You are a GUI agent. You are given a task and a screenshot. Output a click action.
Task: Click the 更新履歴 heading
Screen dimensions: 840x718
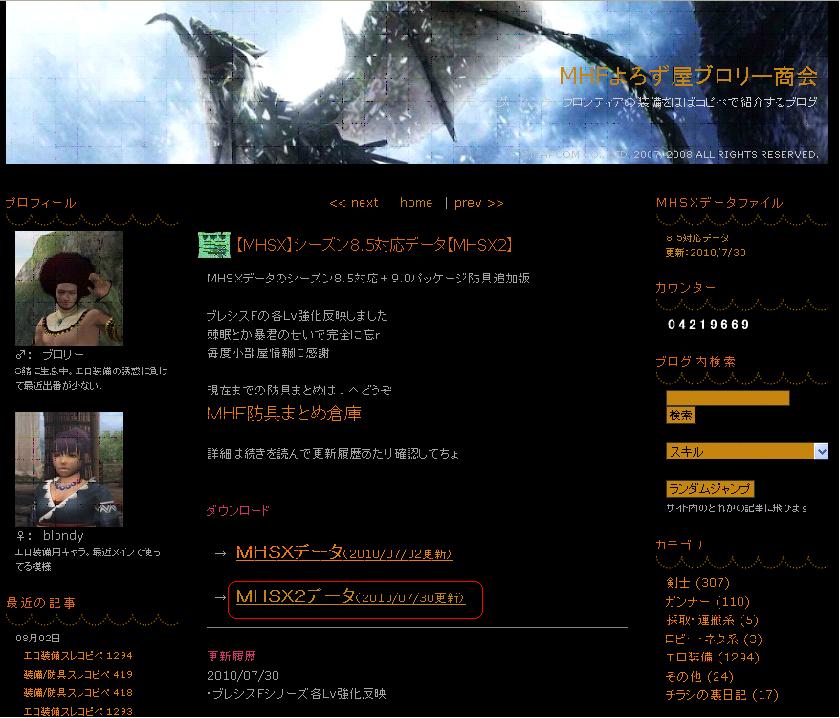point(231,655)
